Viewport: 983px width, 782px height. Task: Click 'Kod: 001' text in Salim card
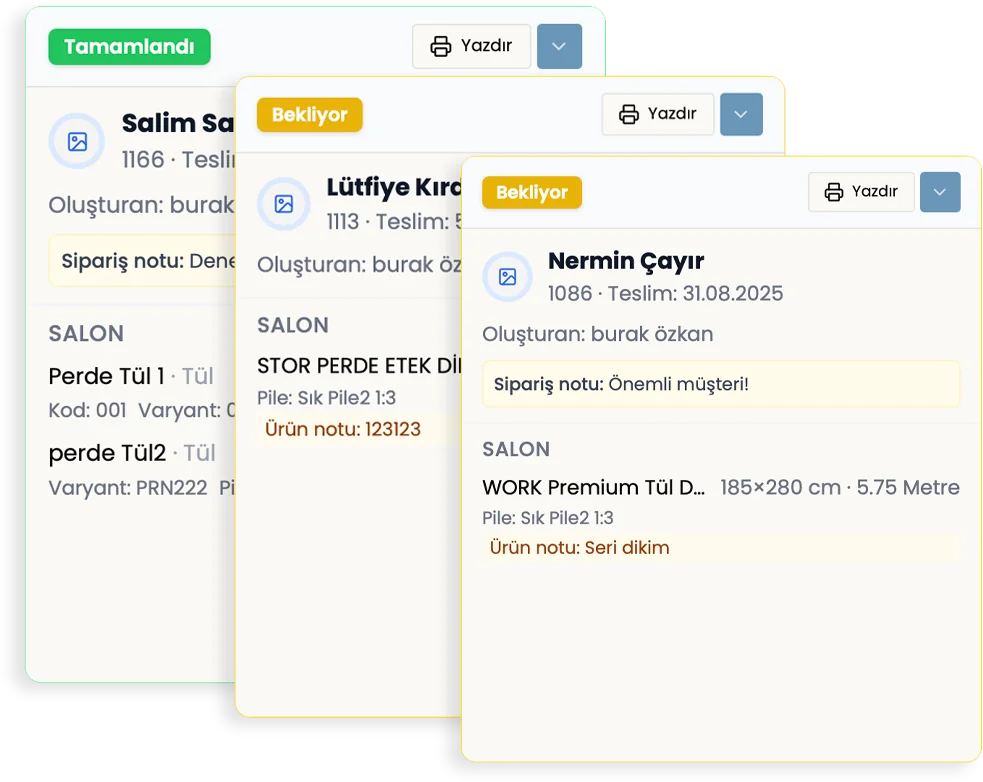tap(87, 410)
